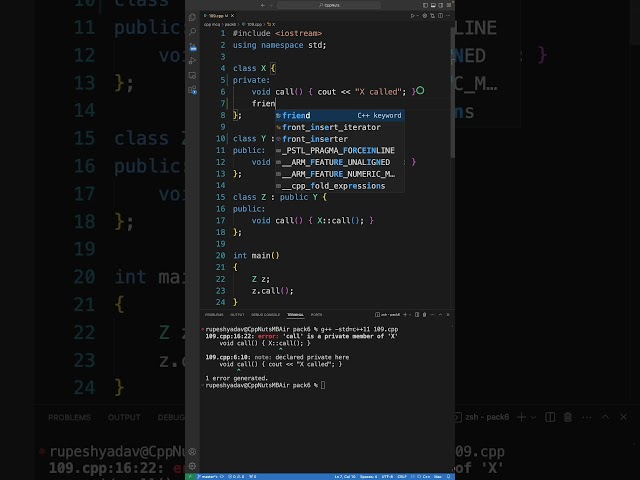Choose the front_insert_iterator suggestion

point(340,127)
